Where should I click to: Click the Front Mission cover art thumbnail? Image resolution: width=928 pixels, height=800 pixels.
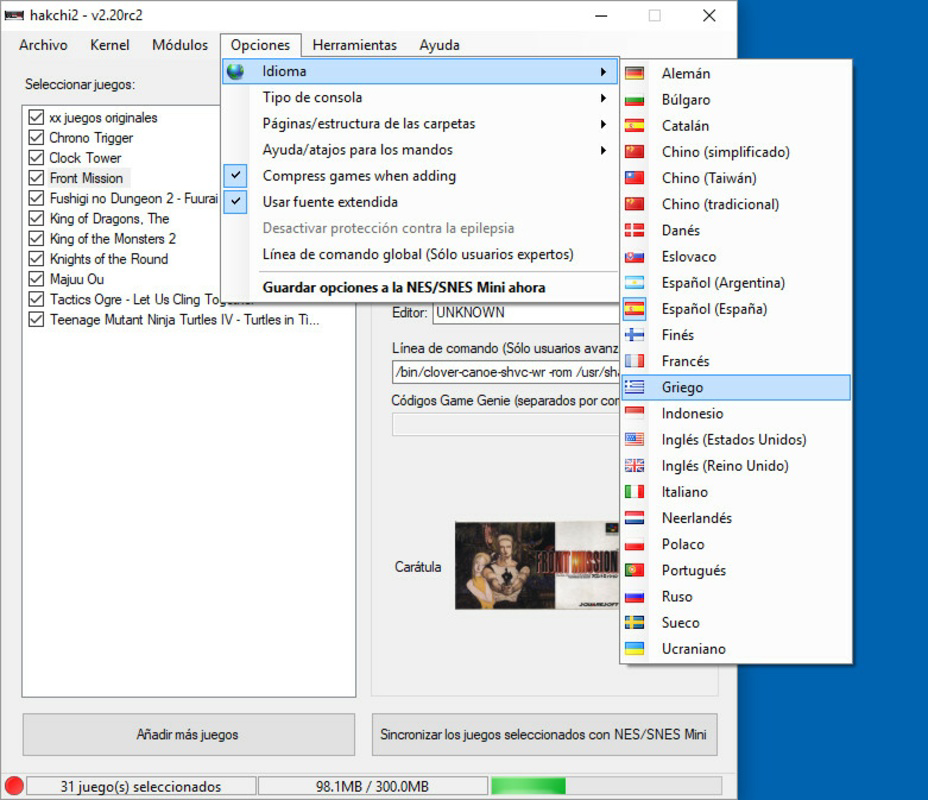[x=537, y=565]
